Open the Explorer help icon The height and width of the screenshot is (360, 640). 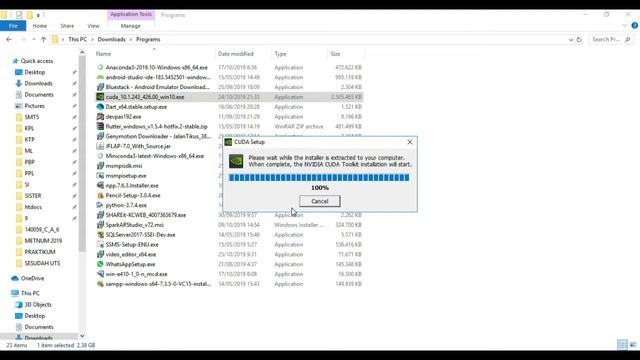pos(635,25)
